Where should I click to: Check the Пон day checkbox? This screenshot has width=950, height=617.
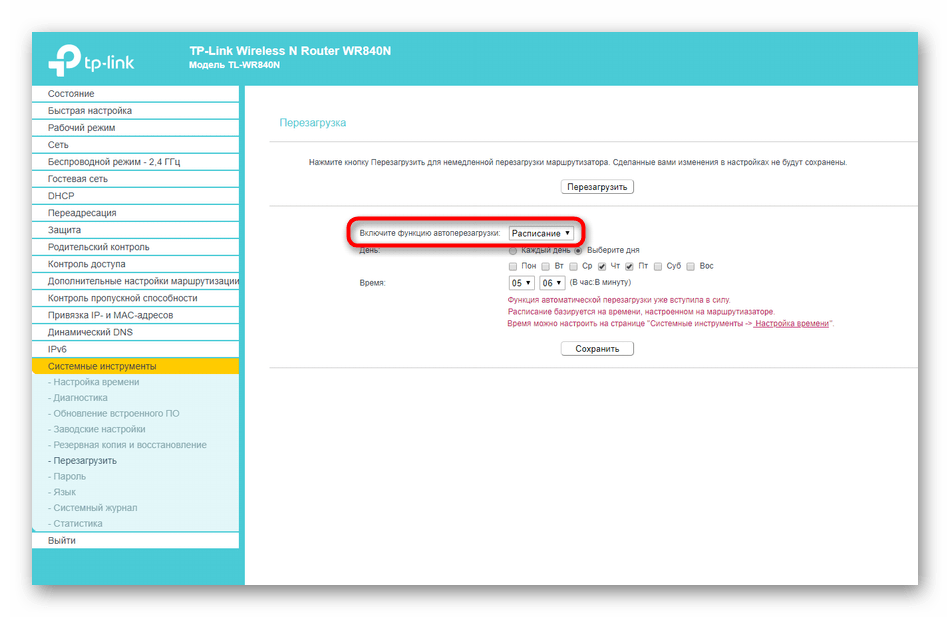tap(513, 267)
